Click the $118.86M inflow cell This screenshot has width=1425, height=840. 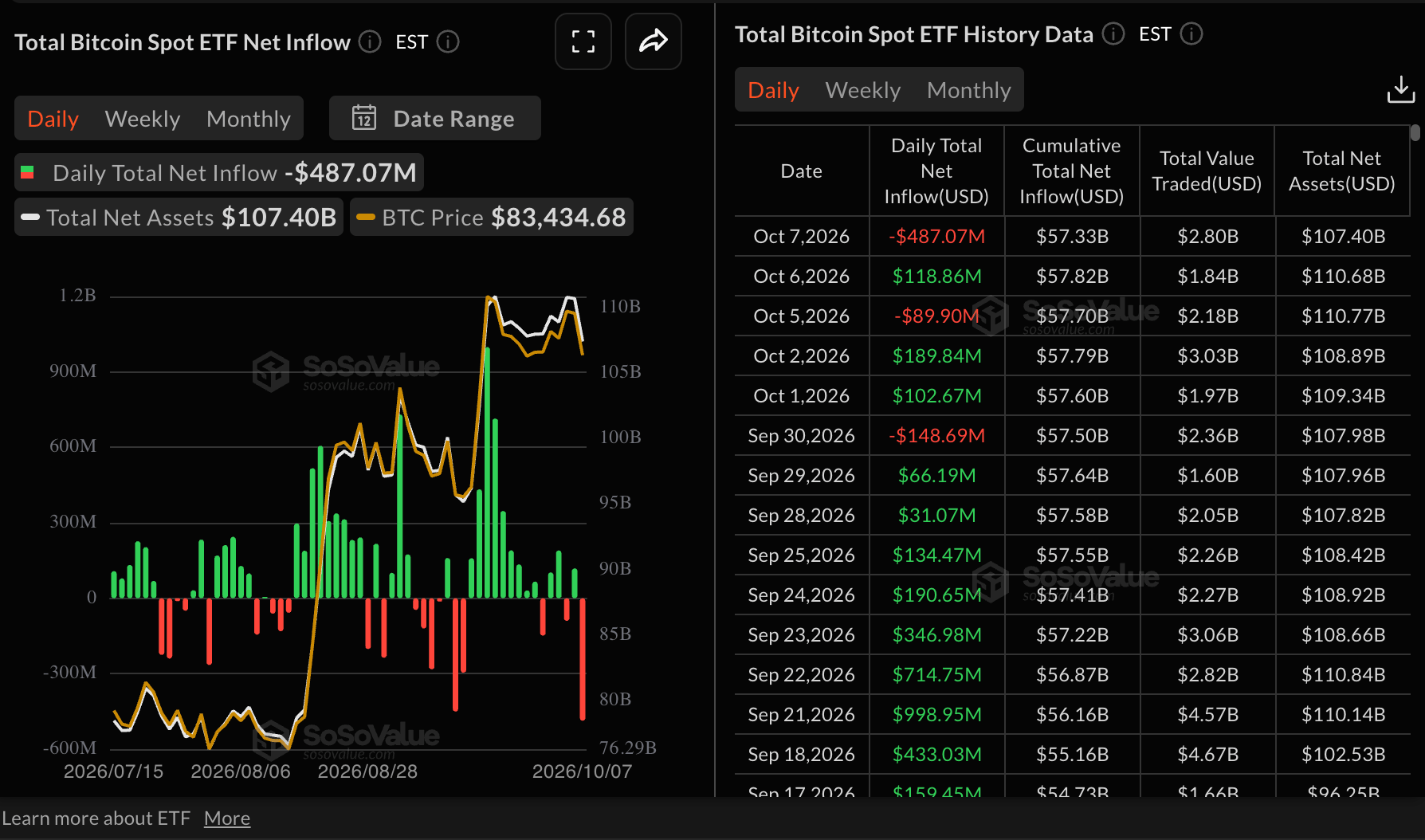(x=936, y=277)
